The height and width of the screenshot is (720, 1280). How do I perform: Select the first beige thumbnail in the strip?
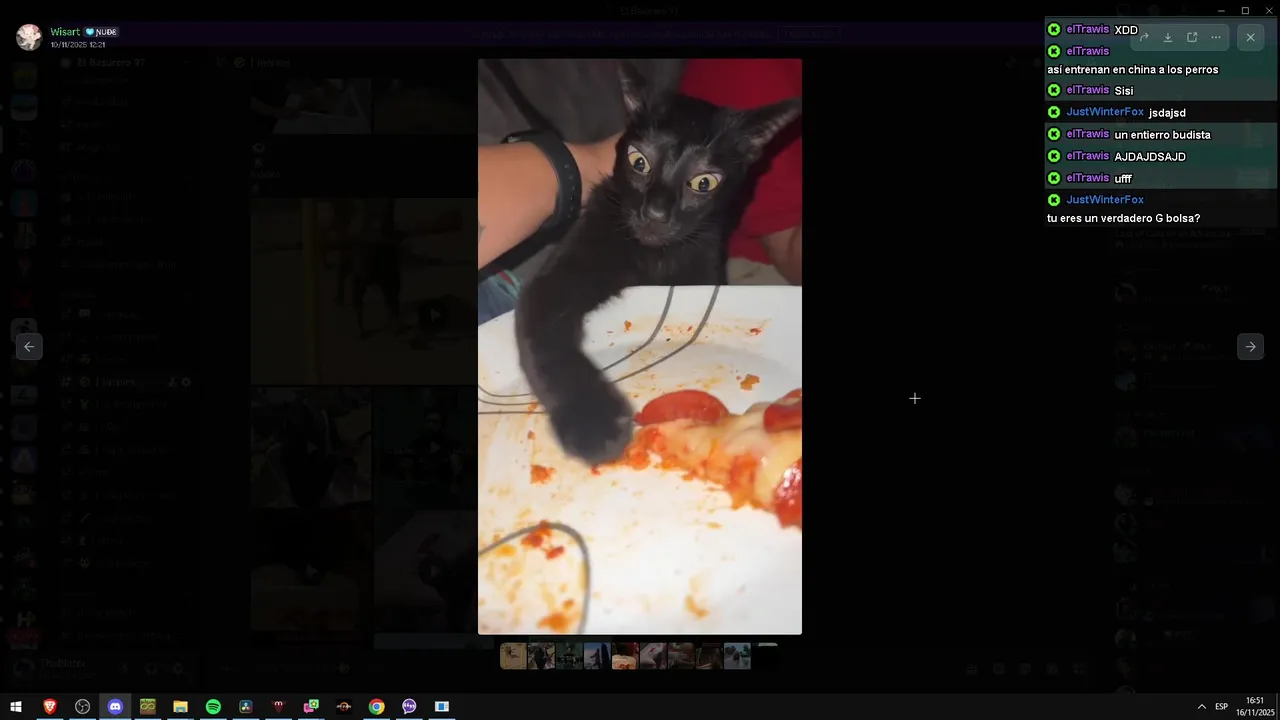pos(513,656)
